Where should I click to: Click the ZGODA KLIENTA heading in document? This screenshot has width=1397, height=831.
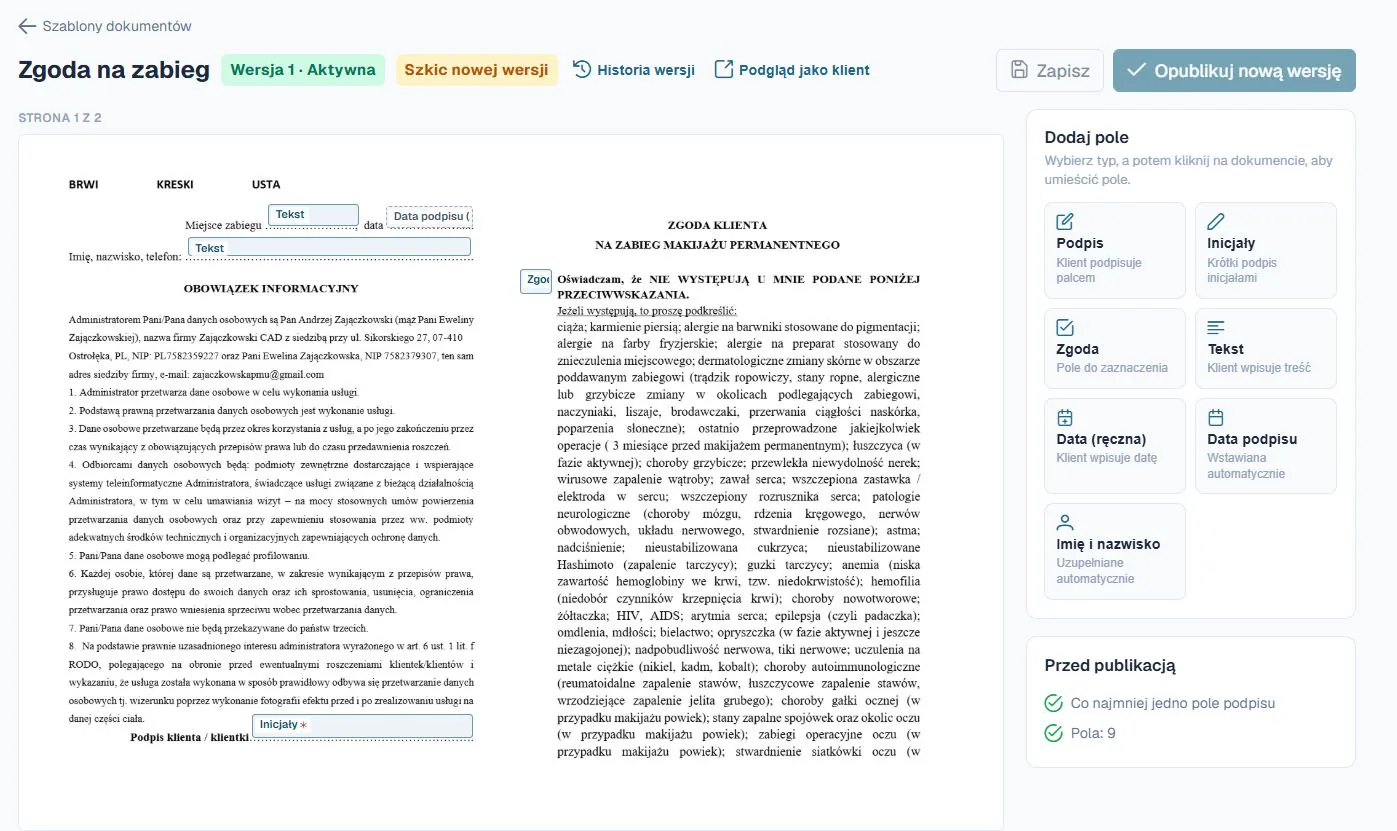pos(717,225)
